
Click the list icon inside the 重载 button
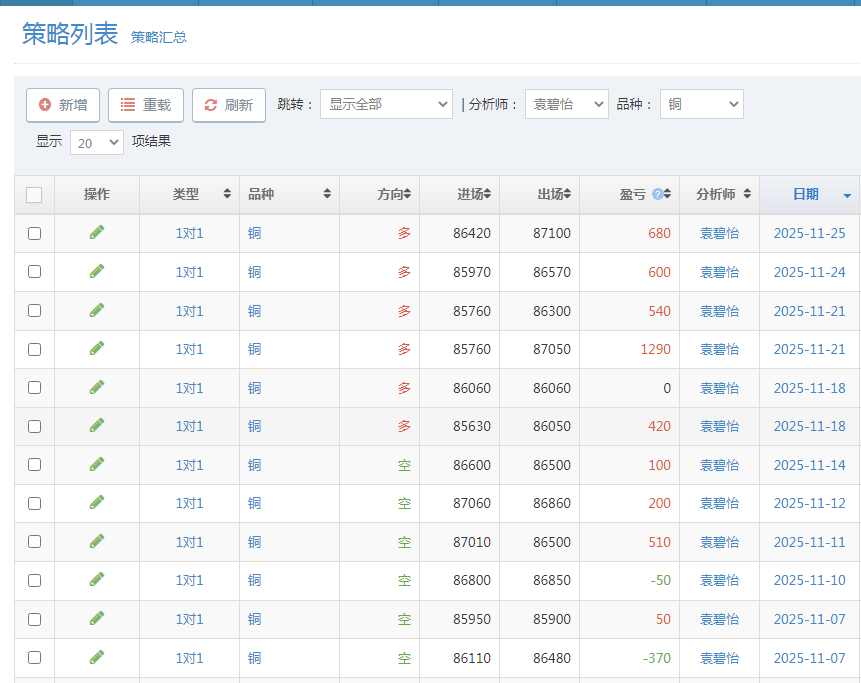click(126, 104)
